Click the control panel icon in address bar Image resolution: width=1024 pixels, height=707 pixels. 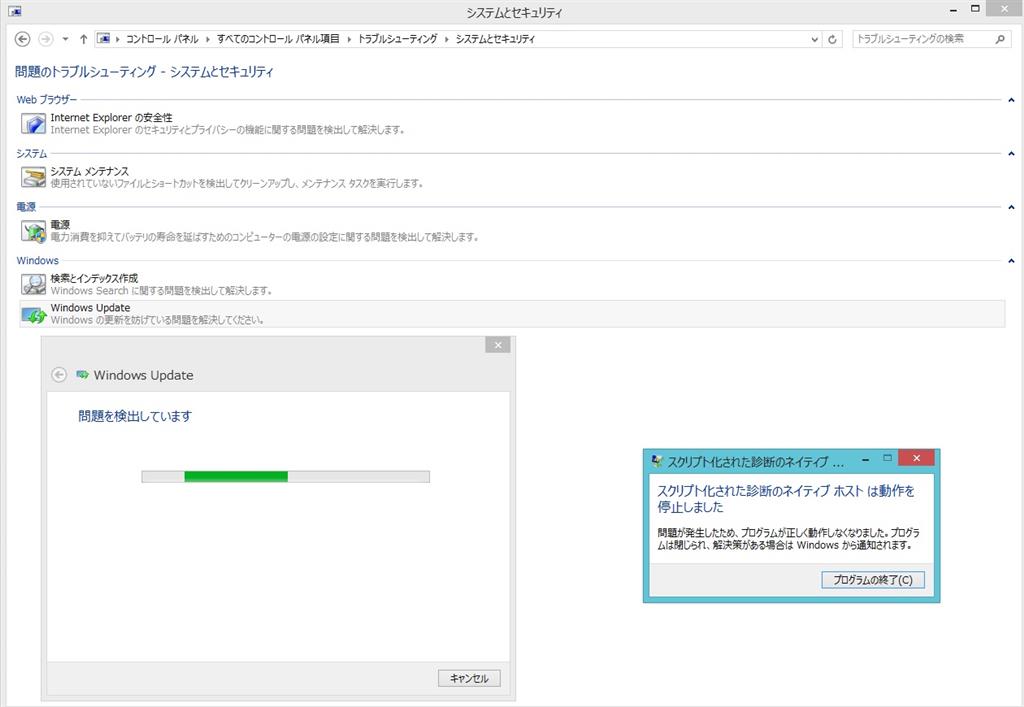coord(103,39)
